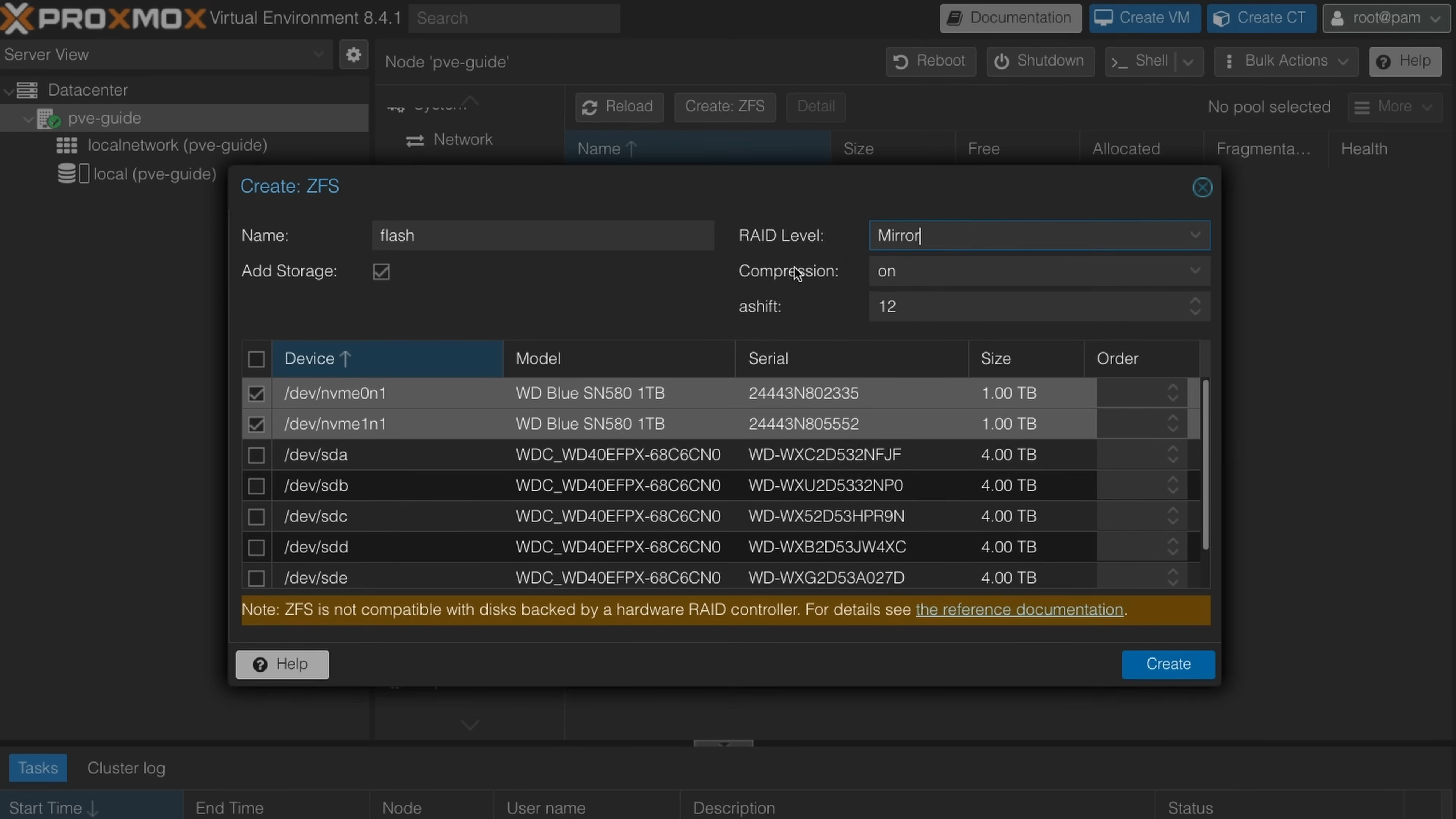Open the Bulk Actions menu
Image resolution: width=1456 pixels, height=819 pixels.
click(1285, 61)
